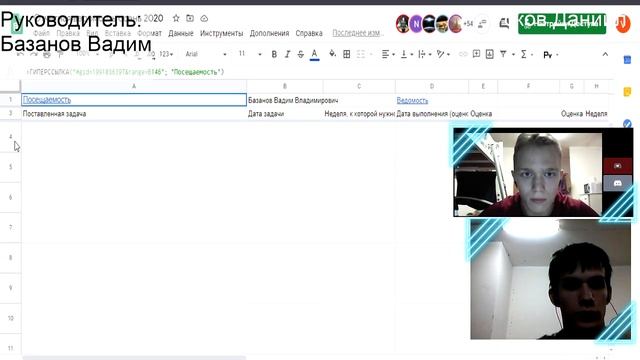Select the Поставленная задача header cell
This screenshot has height=360, width=640.
(x=134, y=114)
